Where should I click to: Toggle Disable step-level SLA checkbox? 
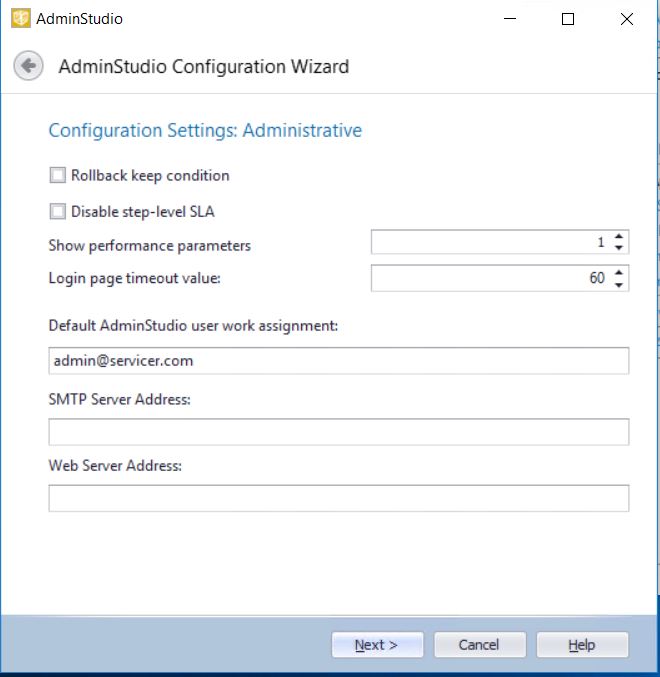(x=58, y=212)
